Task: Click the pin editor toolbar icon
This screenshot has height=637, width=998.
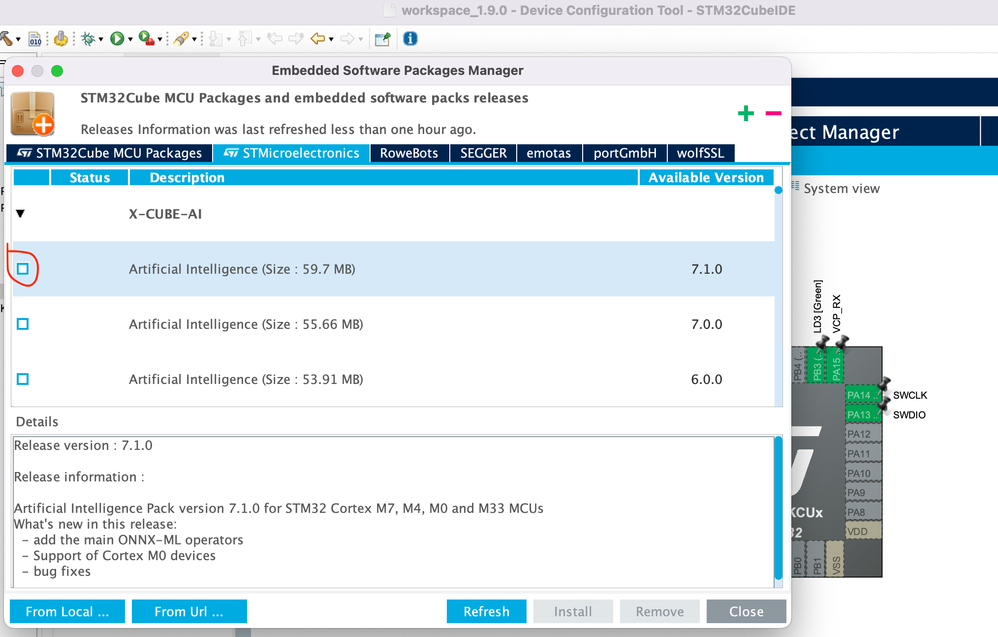Action: [383, 39]
